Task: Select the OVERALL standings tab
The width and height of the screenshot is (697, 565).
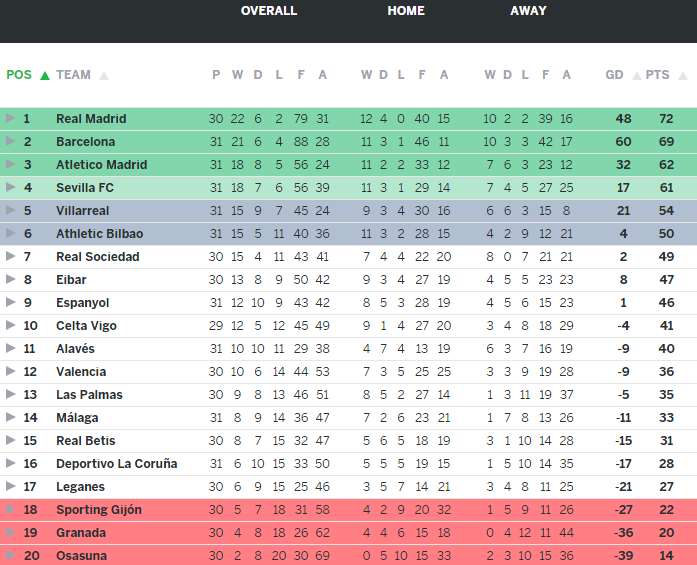Action: coord(269,11)
